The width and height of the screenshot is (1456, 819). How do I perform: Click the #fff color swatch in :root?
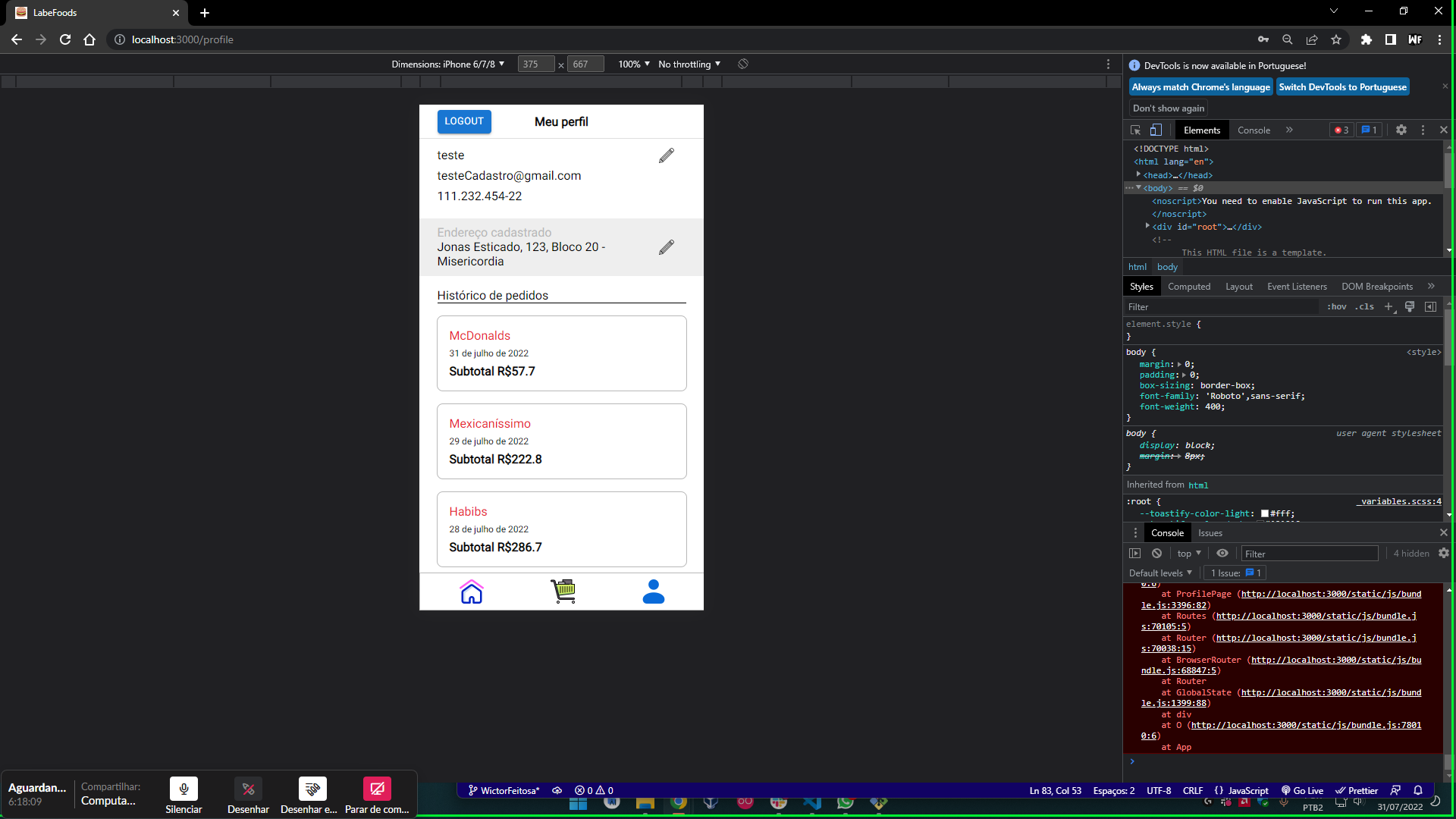[x=1265, y=513]
